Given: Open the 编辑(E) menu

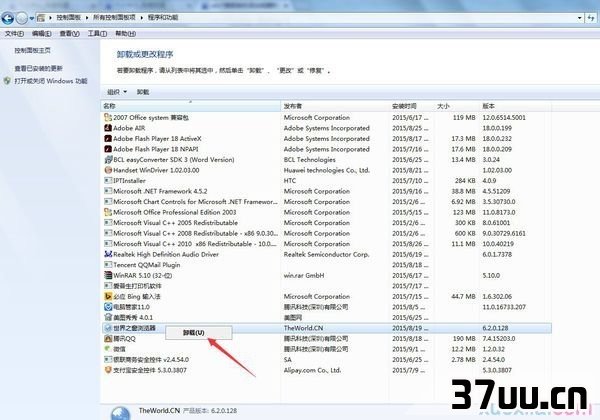Looking at the screenshot, I should (41, 34).
